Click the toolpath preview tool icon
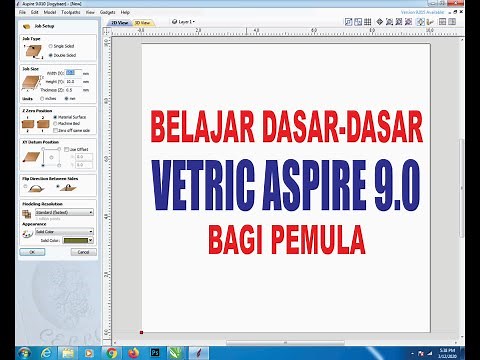The width and height of the screenshot is (480, 360). click(430, 22)
